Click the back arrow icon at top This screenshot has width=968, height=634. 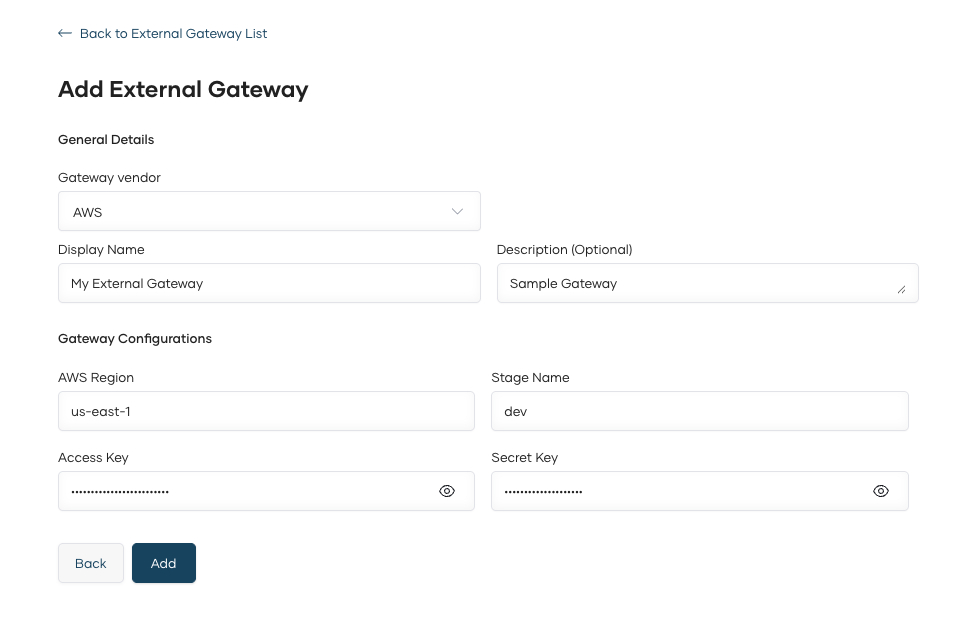coord(65,33)
